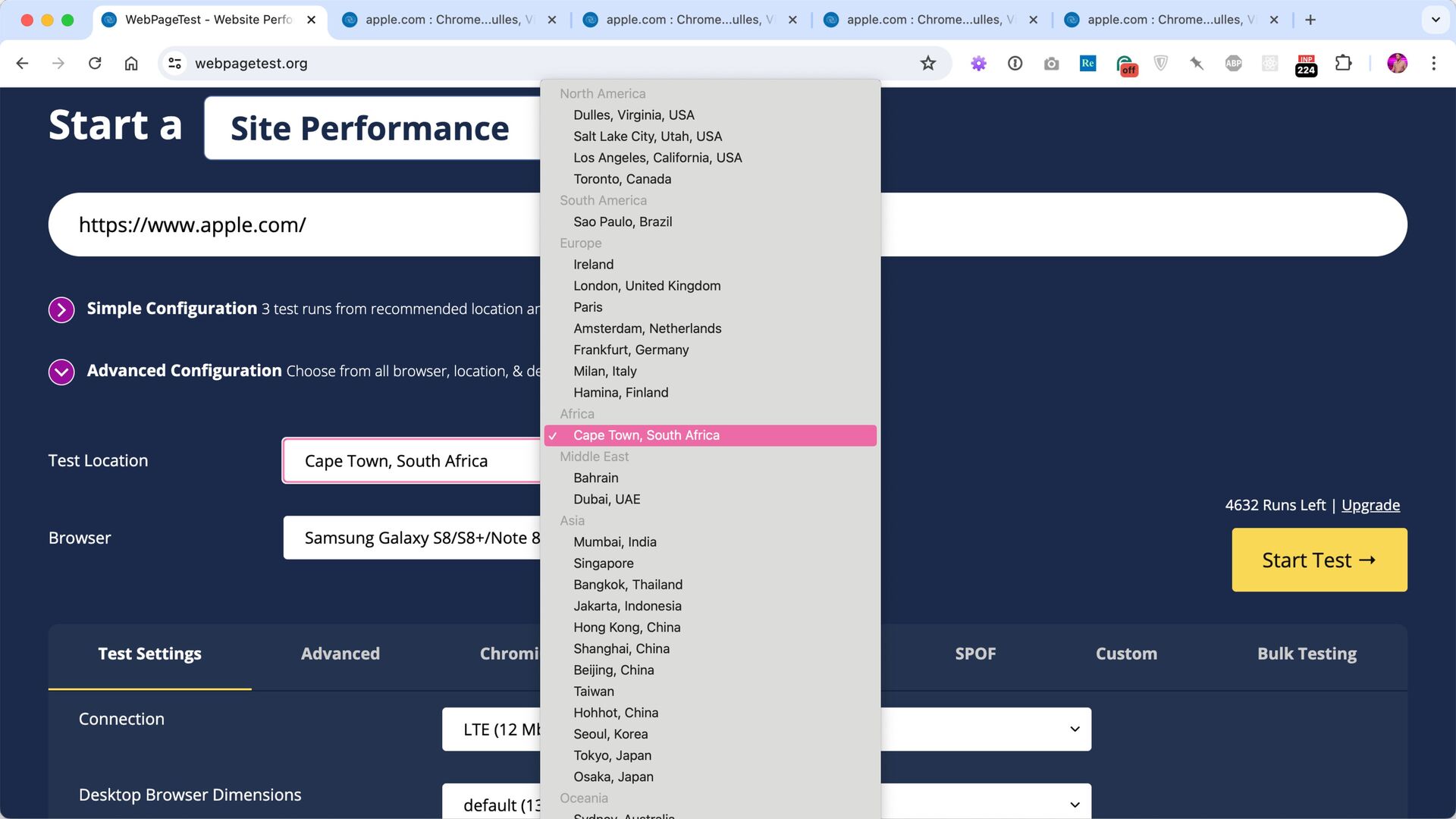Choose Frankfurt, Germany
Image resolution: width=1456 pixels, height=819 pixels.
coord(711,350)
